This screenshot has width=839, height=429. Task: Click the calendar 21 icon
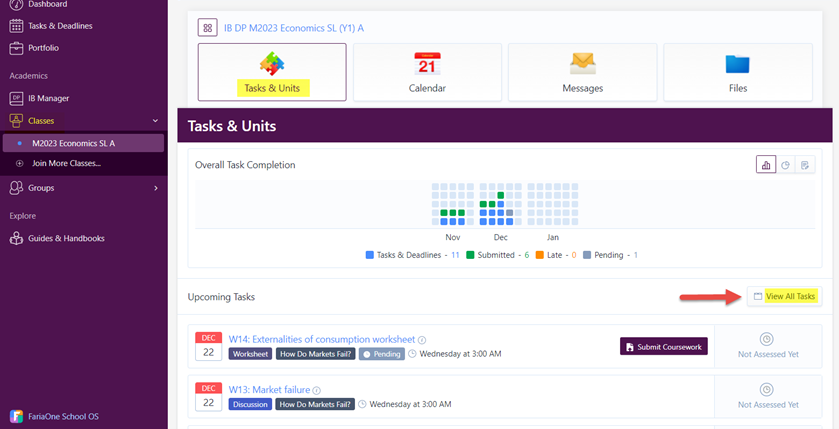(x=427, y=64)
